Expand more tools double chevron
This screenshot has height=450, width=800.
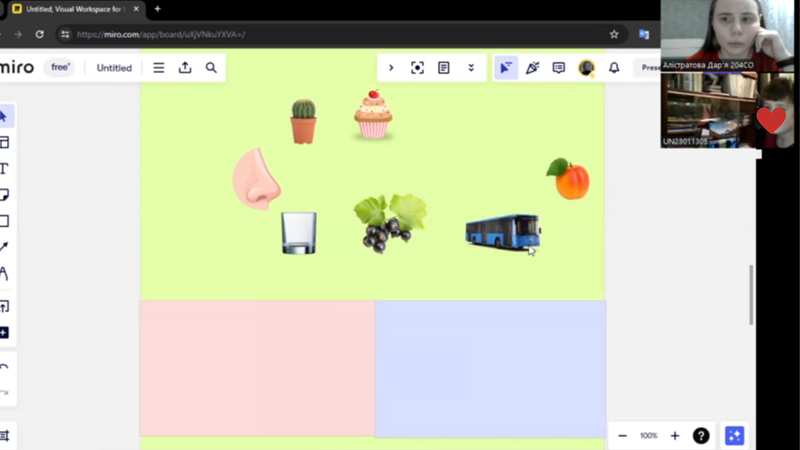point(471,68)
